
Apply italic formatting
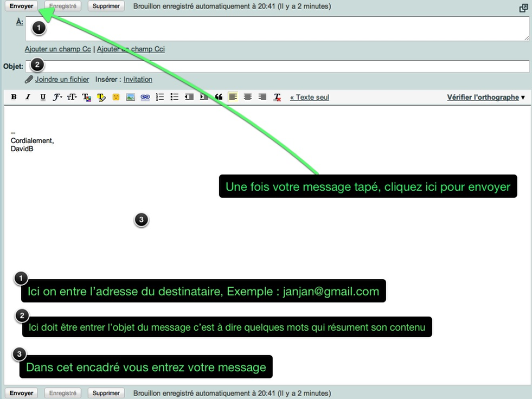[28, 97]
